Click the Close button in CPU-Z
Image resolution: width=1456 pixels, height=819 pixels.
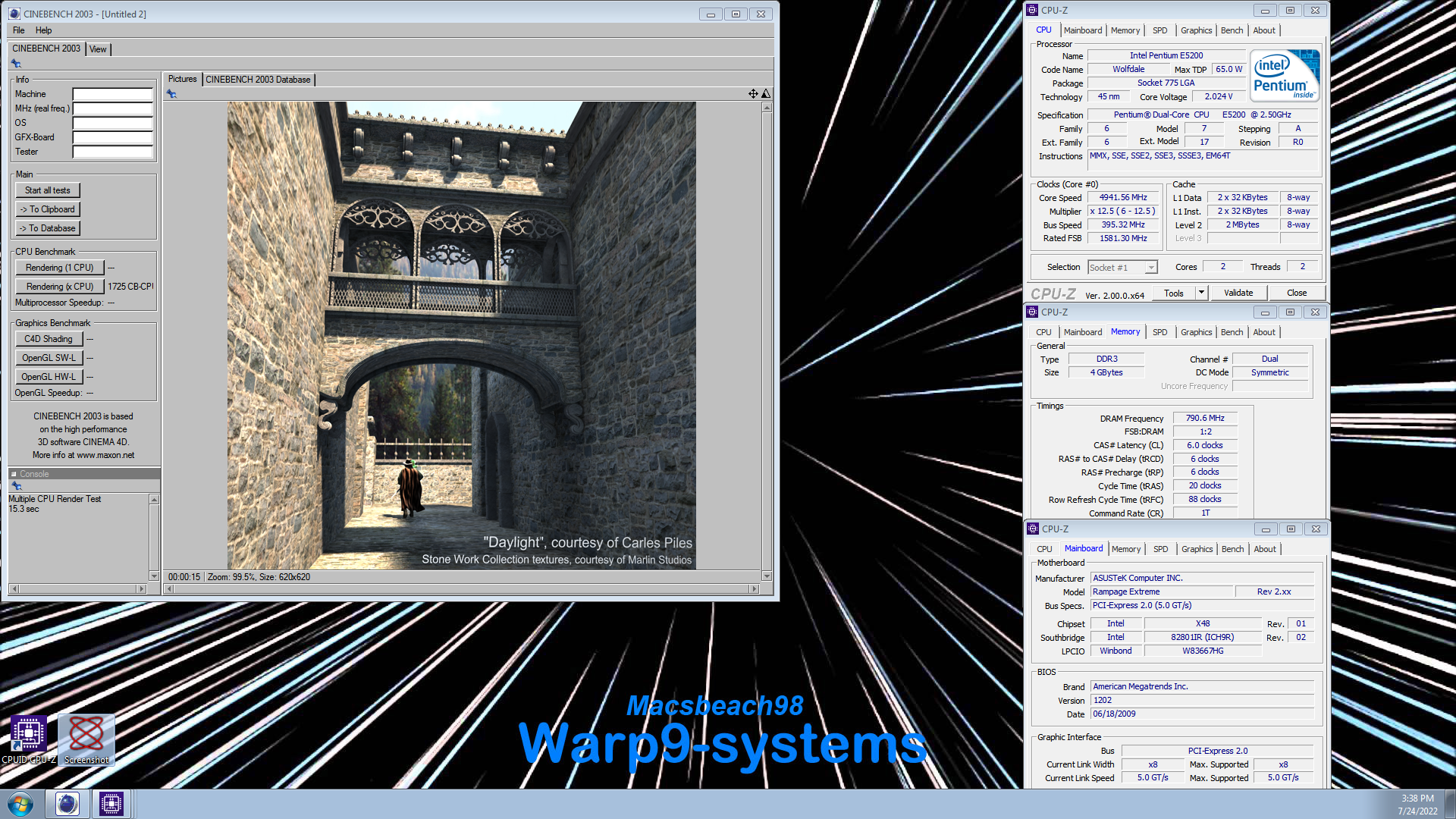(x=1297, y=293)
